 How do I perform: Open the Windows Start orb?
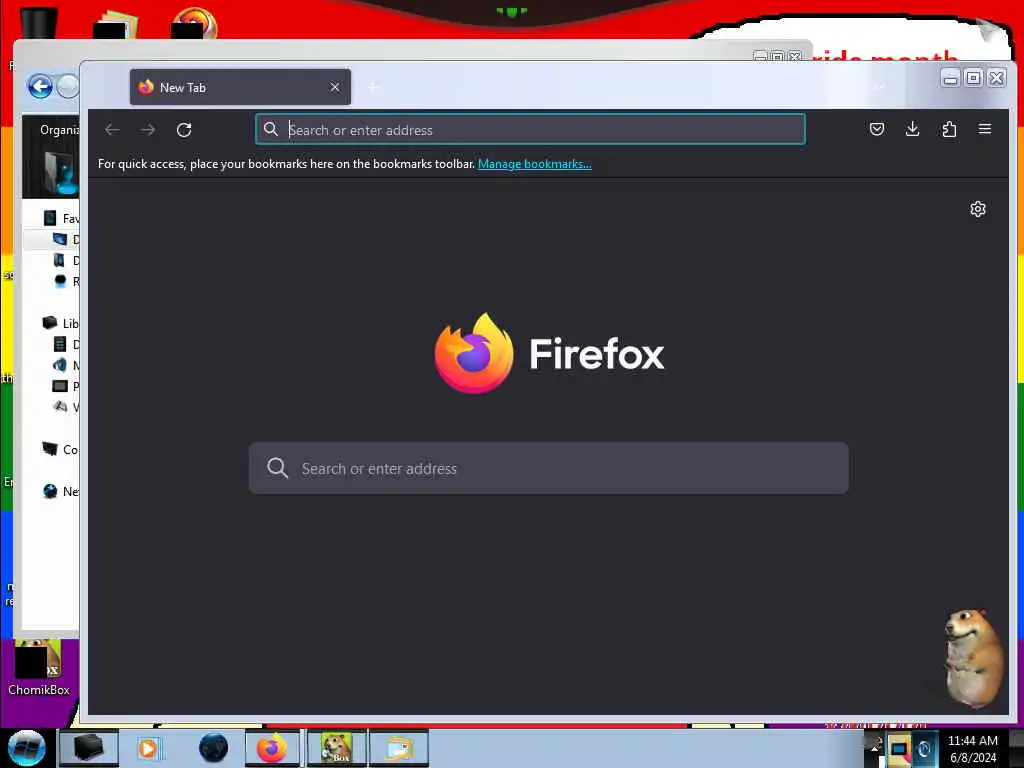coord(27,748)
